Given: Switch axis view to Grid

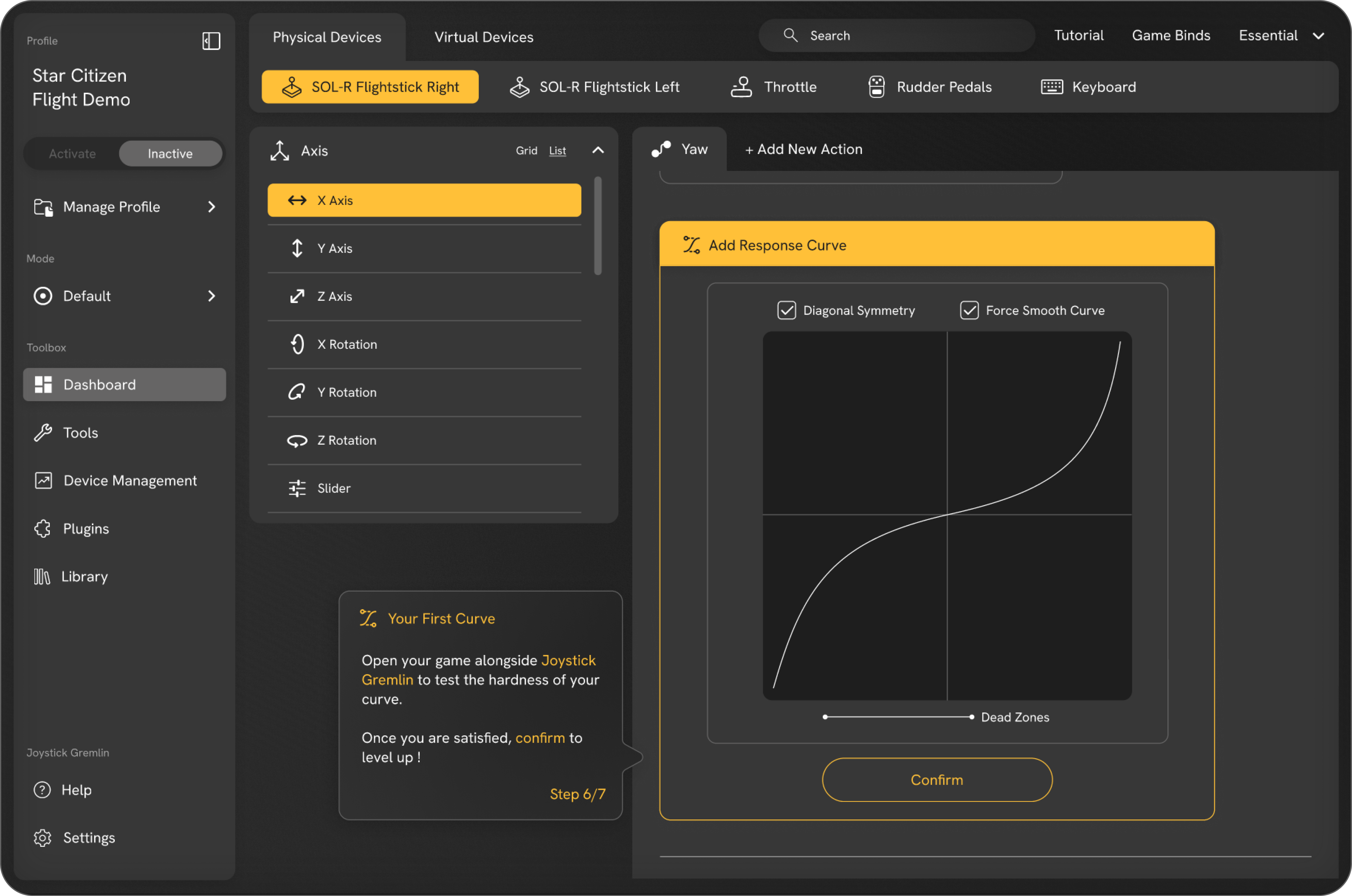Looking at the screenshot, I should (x=527, y=151).
